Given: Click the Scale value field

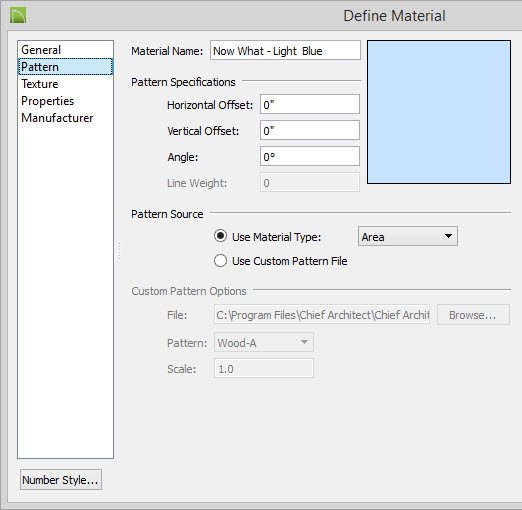Looking at the screenshot, I should (264, 368).
